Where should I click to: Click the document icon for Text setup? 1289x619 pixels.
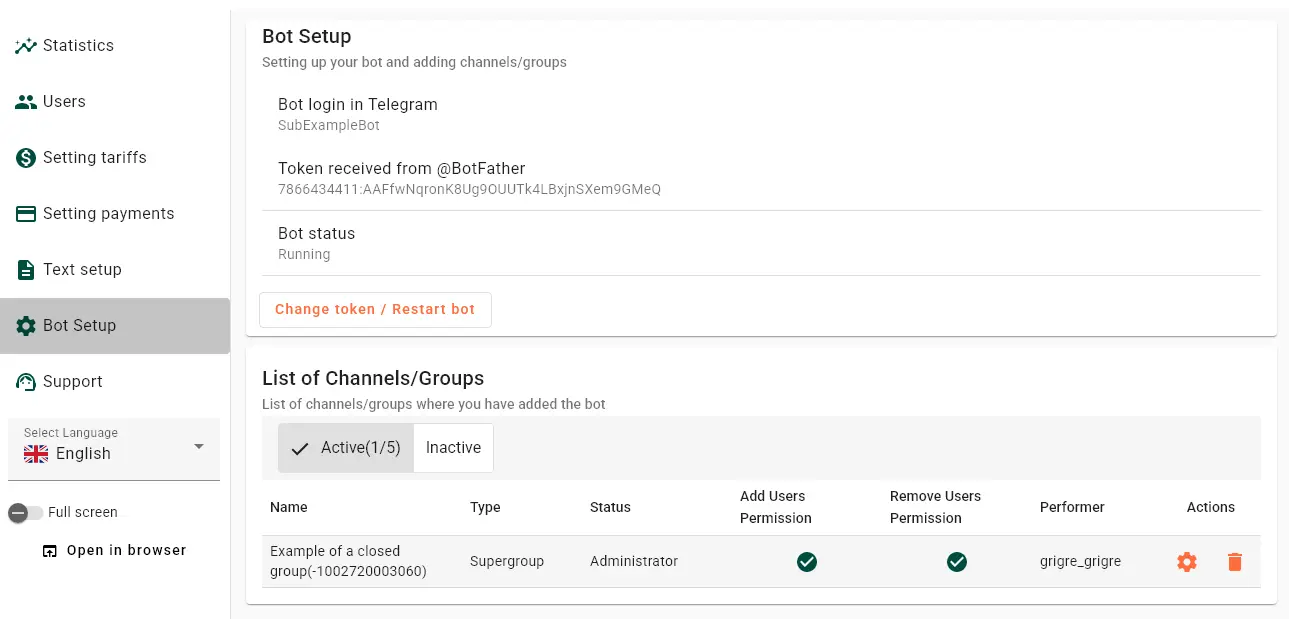[x=26, y=270]
